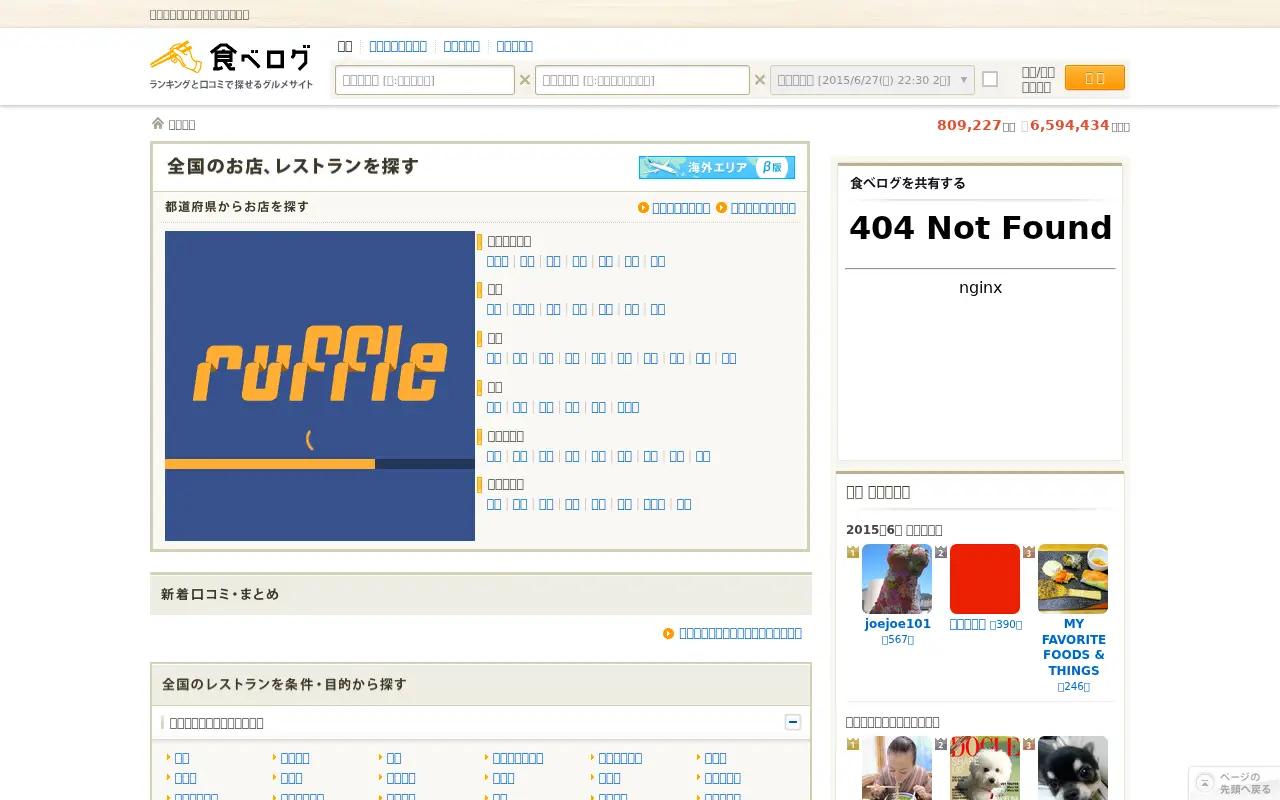Click the ページの先頭へ戻る back-to-top button
Viewport: 1280px width, 800px height.
(x=1234, y=783)
